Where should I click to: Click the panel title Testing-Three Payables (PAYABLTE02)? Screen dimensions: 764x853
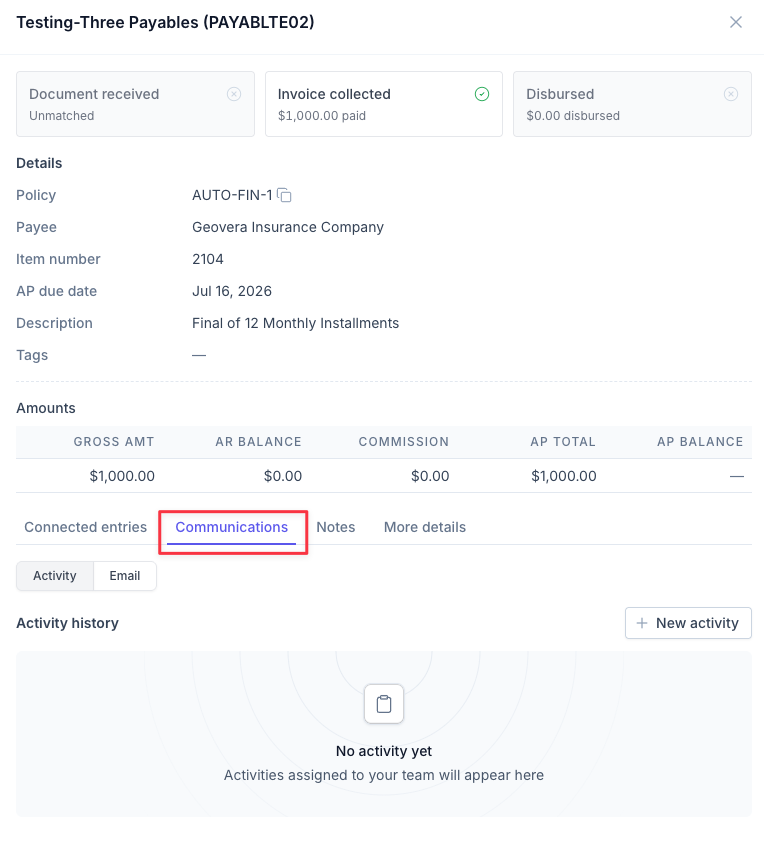click(165, 22)
